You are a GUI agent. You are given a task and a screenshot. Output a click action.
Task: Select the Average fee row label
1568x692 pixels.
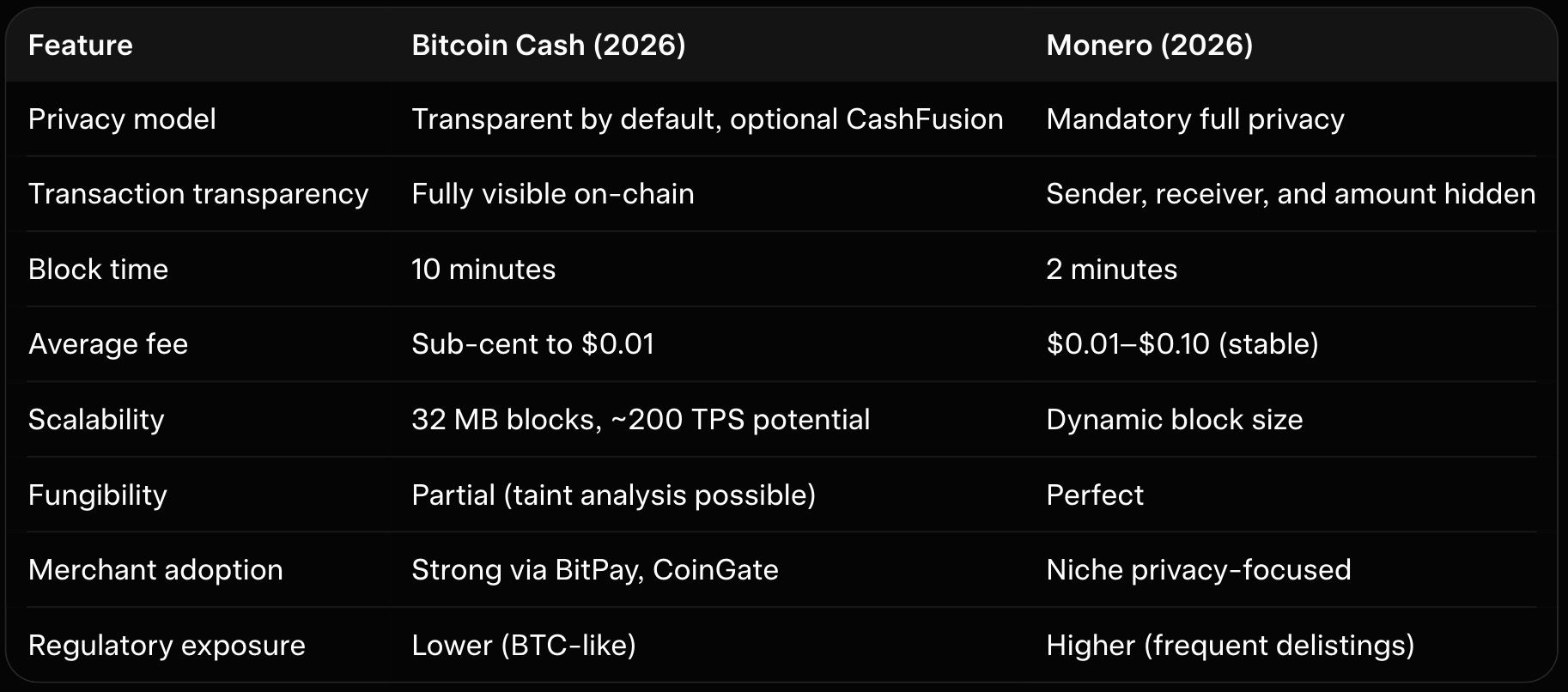107,344
